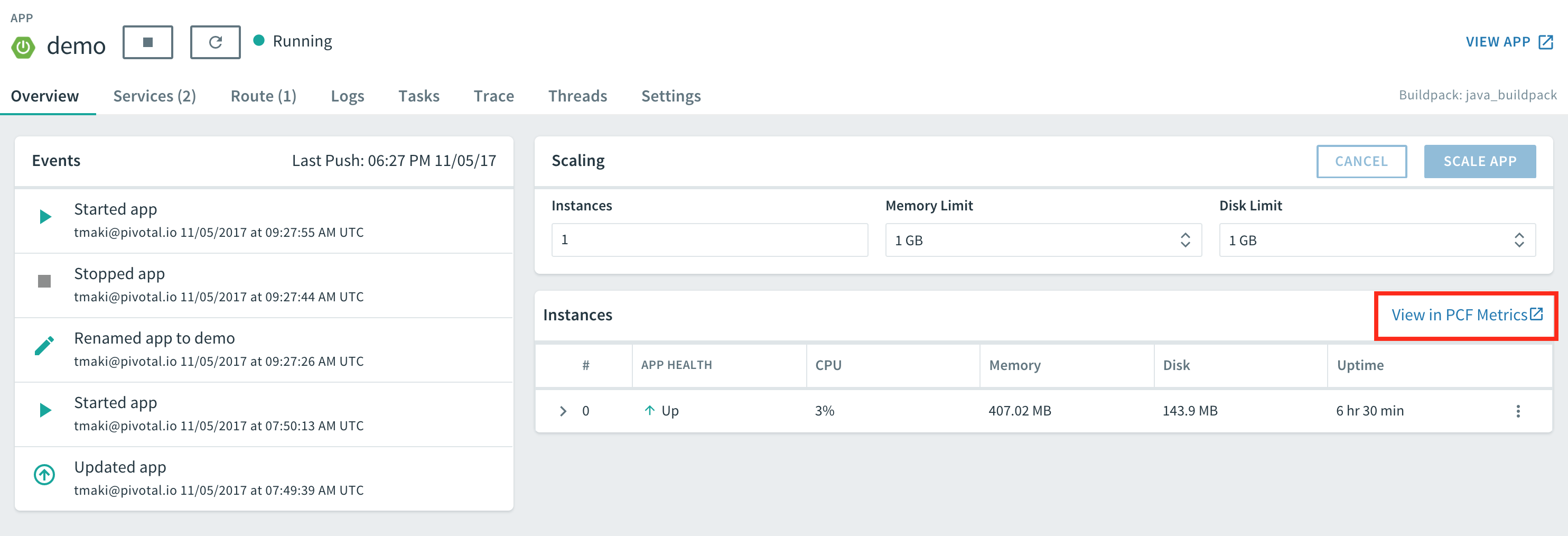The image size is (1568, 536).
Task: Open the View in PCF Metrics link
Action: (x=1466, y=315)
